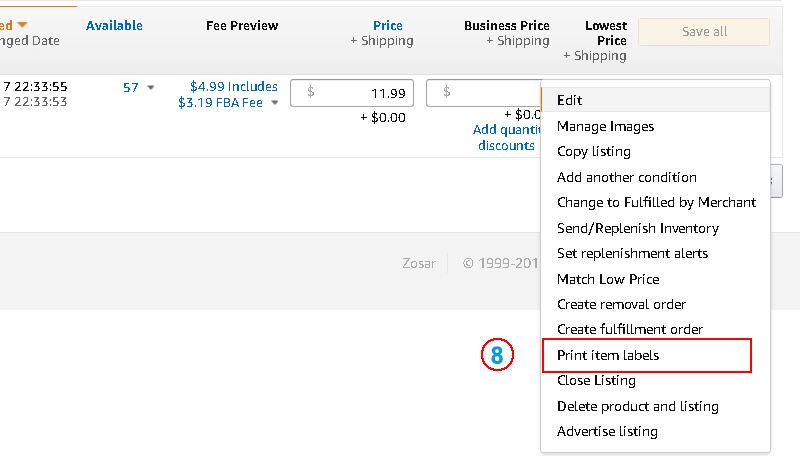Expand the FBA Fee preview arrow

pos(274,102)
